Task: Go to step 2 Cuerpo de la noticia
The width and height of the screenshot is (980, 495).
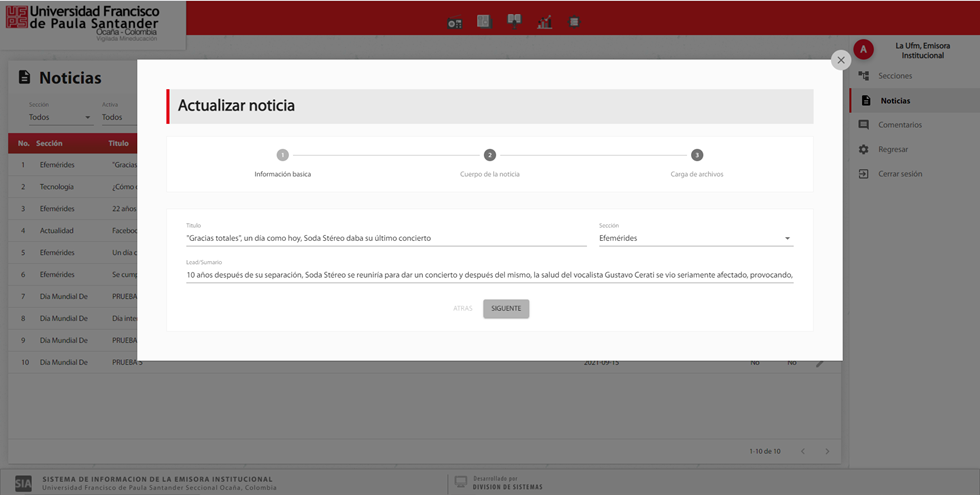Action: (x=489, y=155)
